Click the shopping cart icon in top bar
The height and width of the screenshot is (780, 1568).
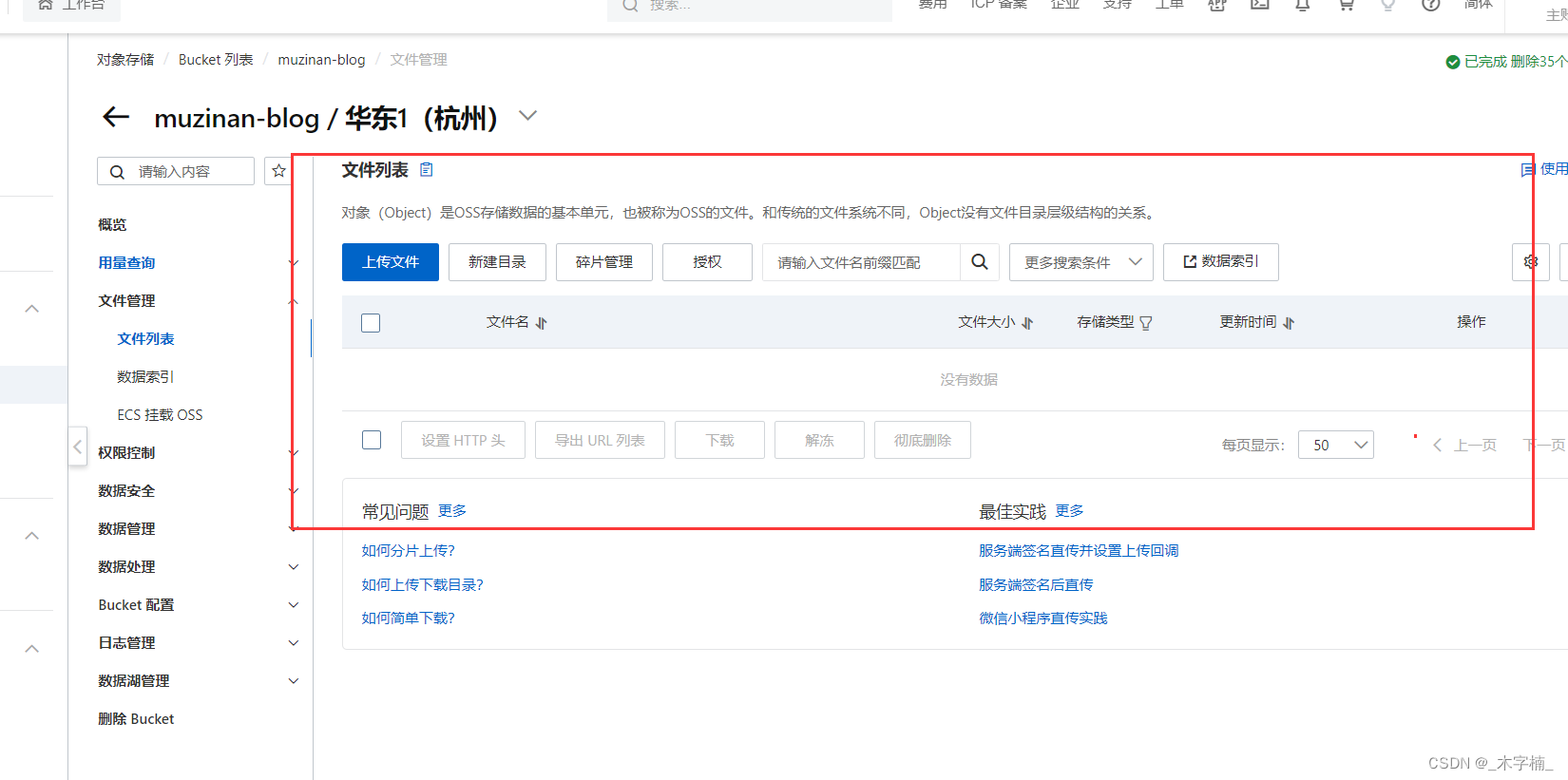pos(1346,5)
